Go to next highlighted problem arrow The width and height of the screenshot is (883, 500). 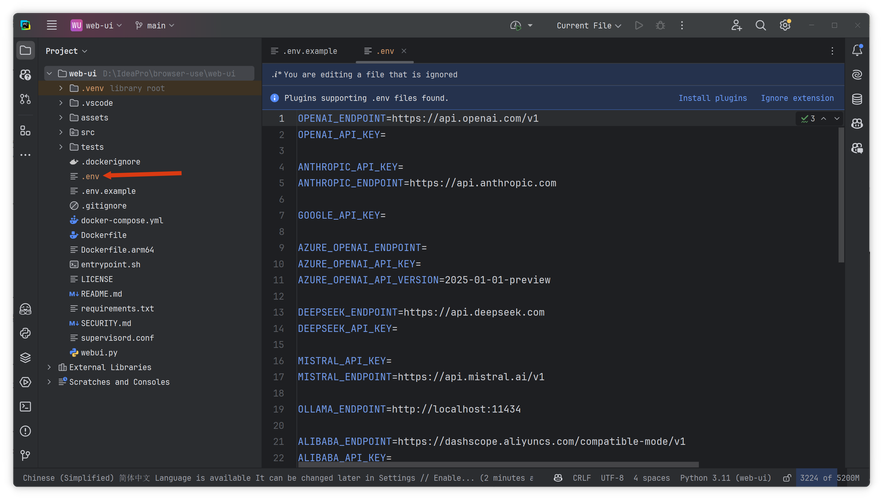[837, 119]
